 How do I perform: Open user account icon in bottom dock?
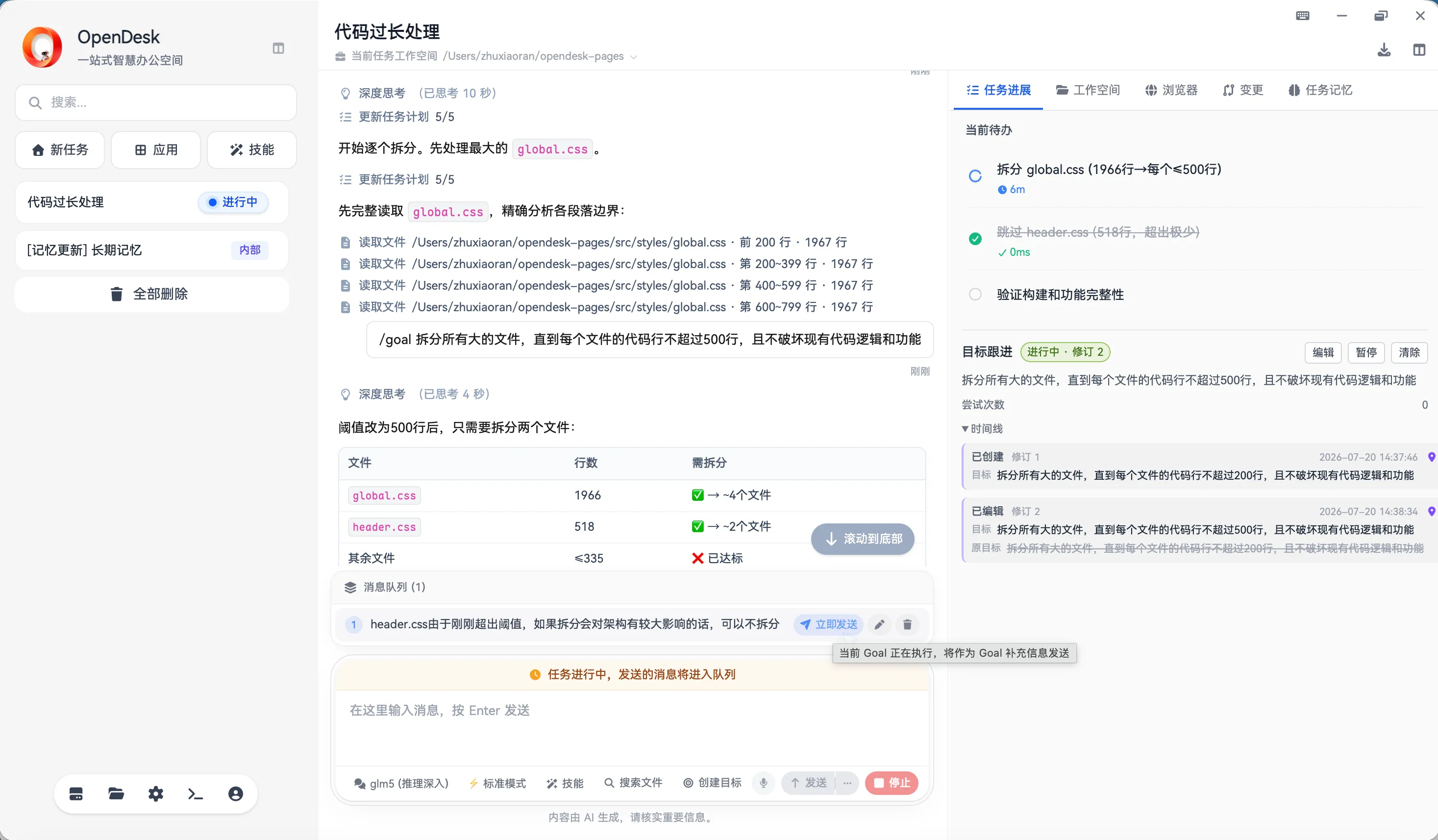point(236,794)
